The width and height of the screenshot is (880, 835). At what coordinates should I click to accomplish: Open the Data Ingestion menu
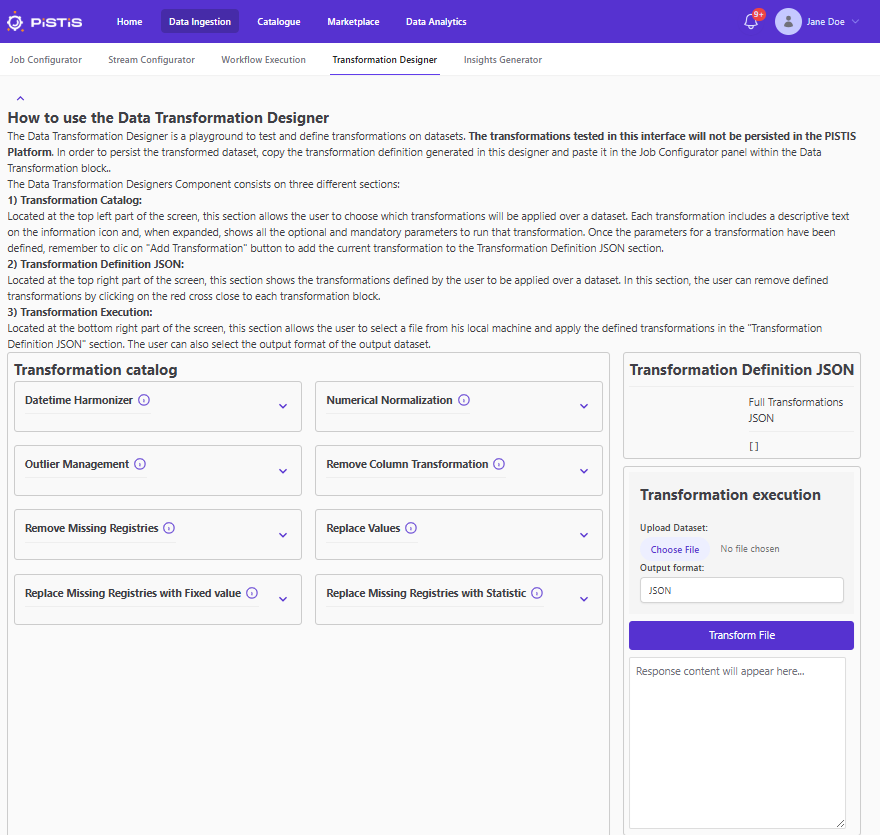200,21
